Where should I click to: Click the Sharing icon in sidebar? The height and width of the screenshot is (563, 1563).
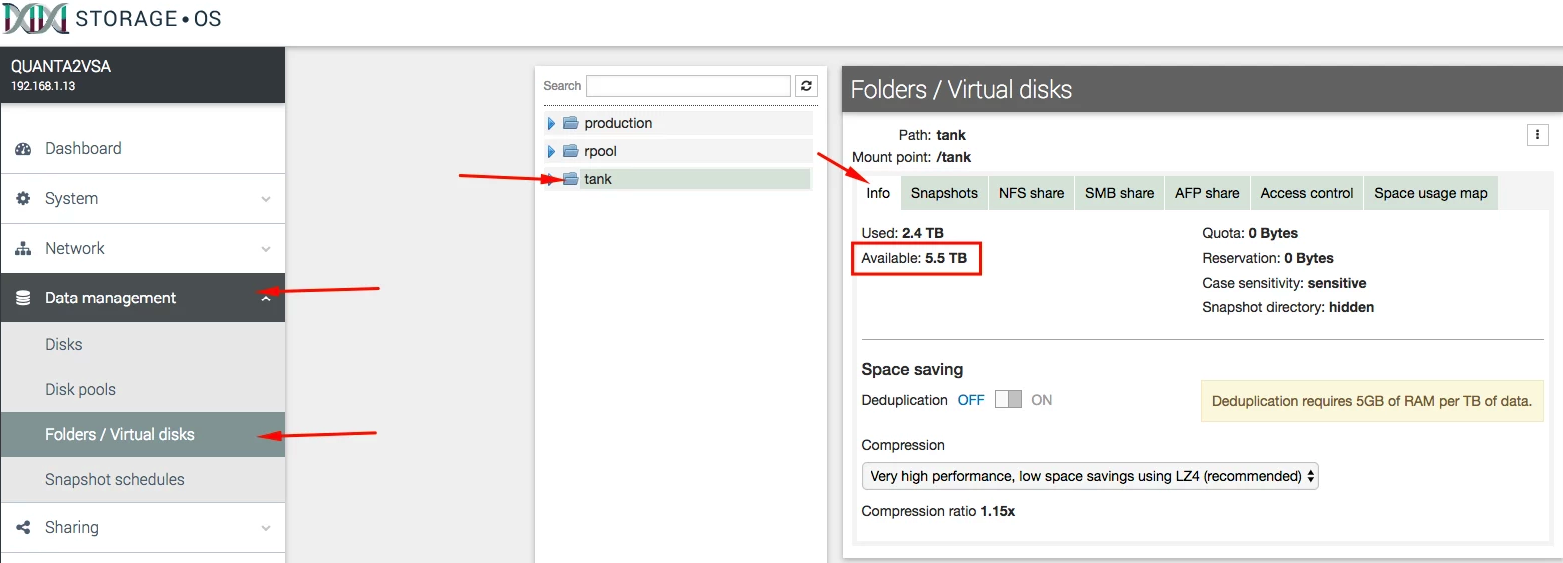pyautogui.click(x=23, y=527)
